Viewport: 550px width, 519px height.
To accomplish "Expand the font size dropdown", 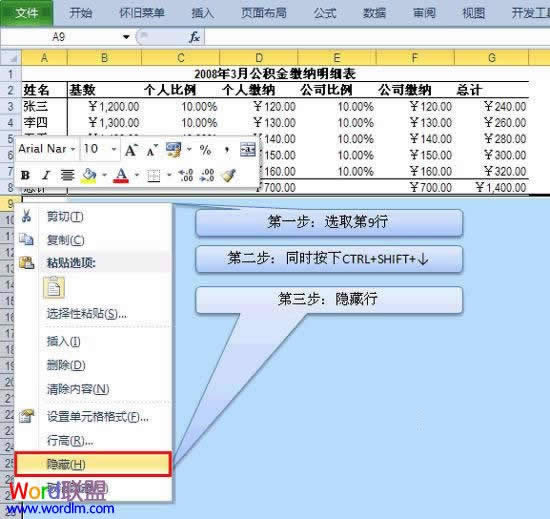I will 114,149.
